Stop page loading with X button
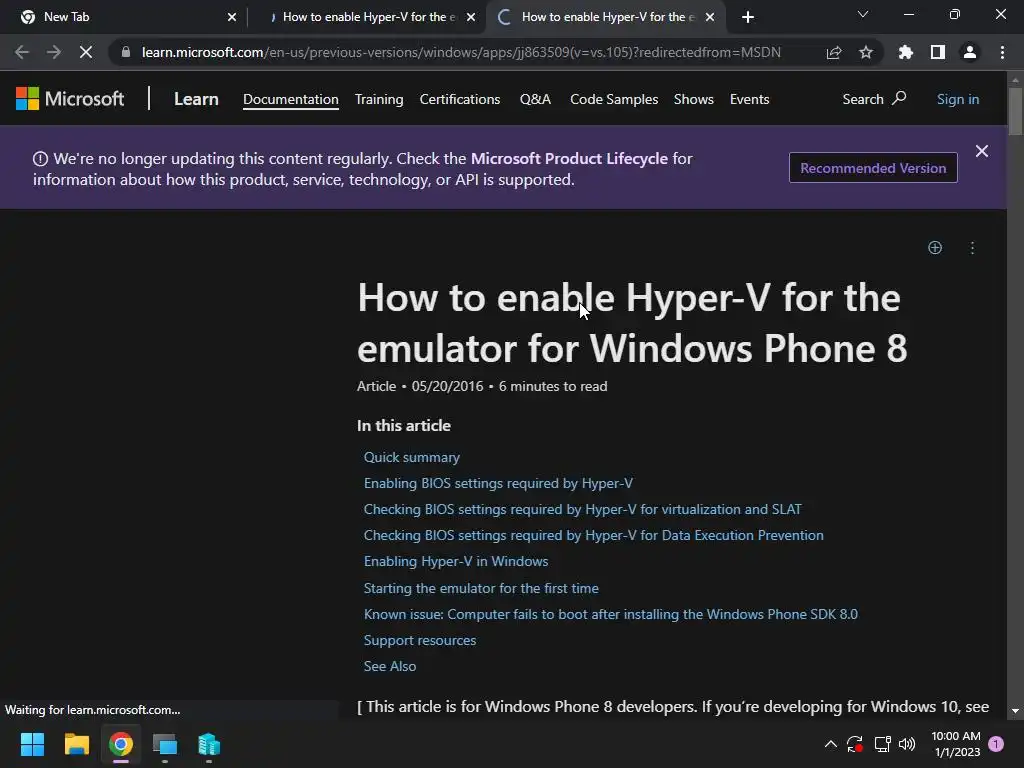1024x768 pixels. point(86,52)
